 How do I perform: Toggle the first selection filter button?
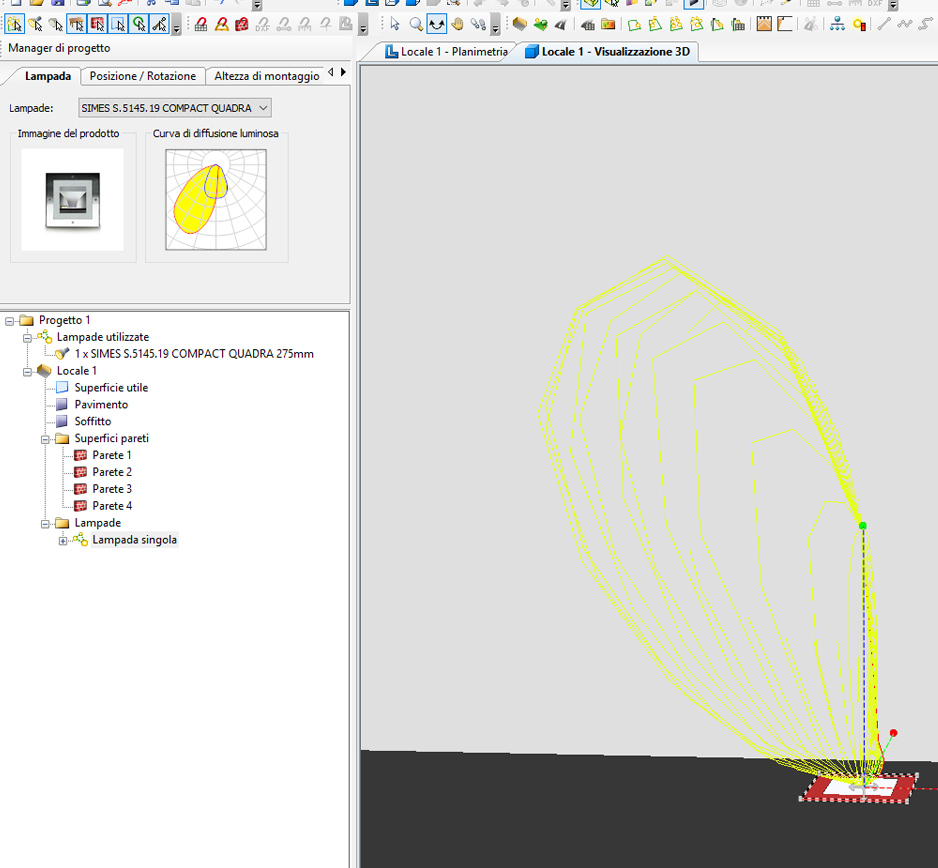pyautogui.click(x=15, y=24)
